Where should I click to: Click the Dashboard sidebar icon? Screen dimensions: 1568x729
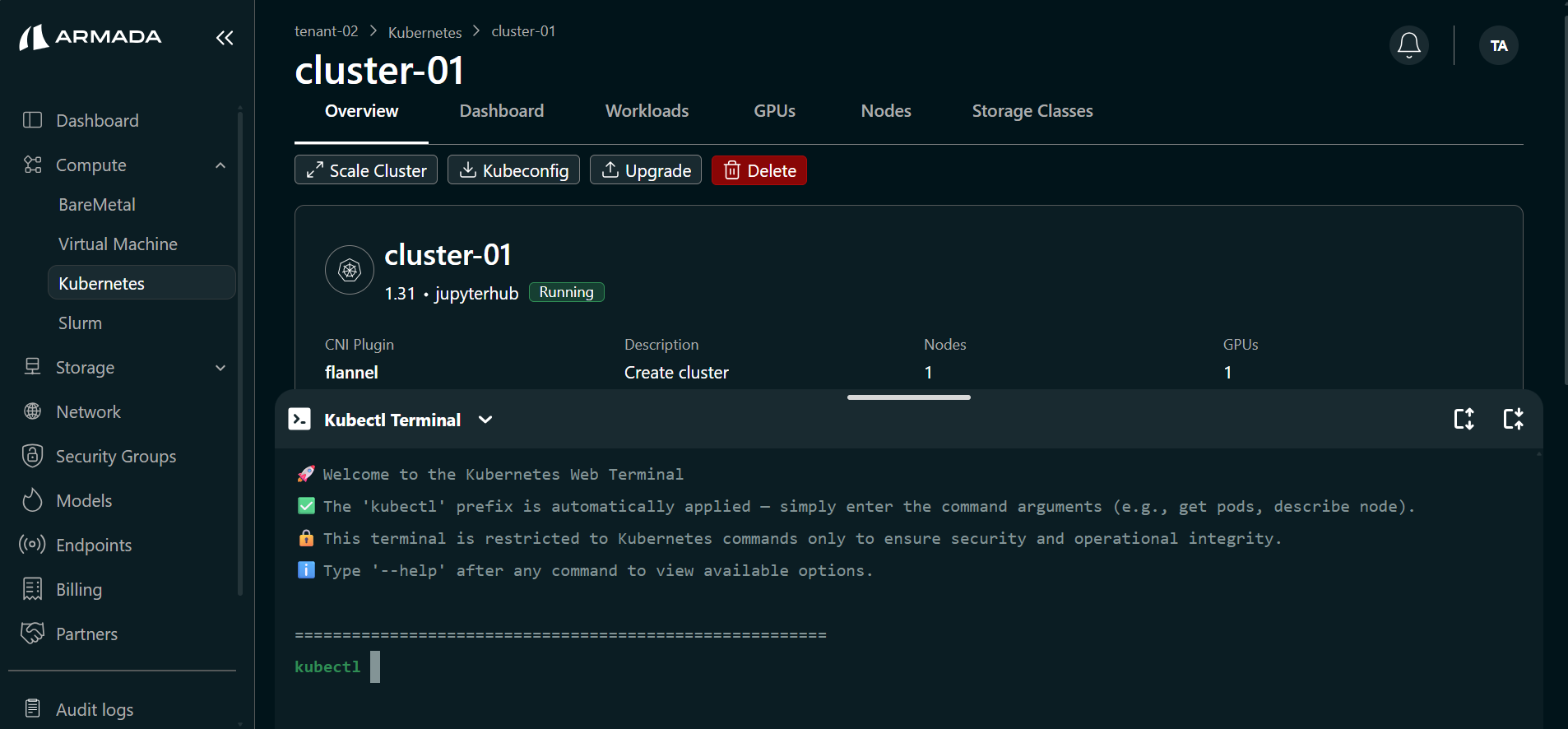pyautogui.click(x=32, y=120)
